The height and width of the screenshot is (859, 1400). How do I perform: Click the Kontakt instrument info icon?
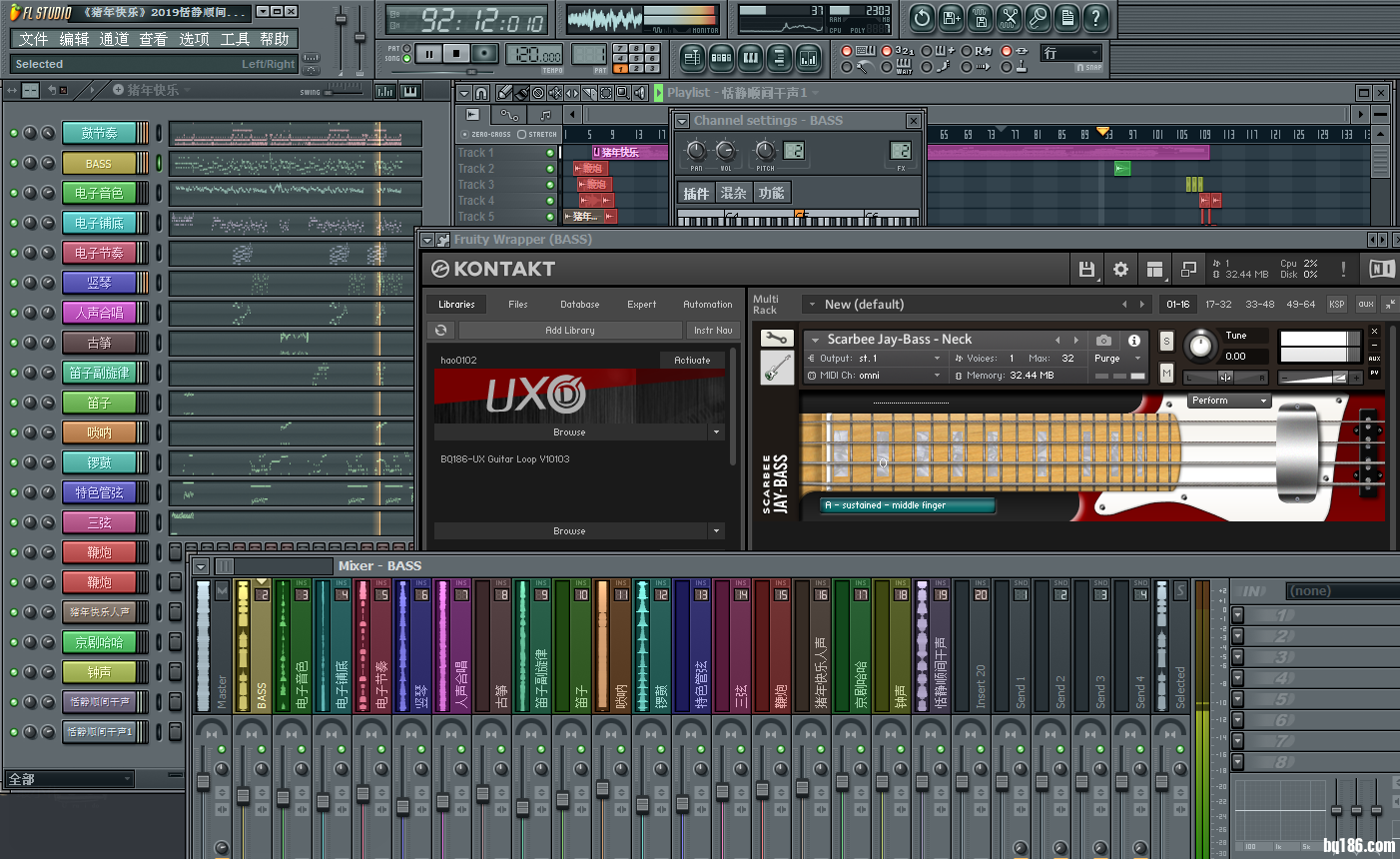click(1134, 340)
